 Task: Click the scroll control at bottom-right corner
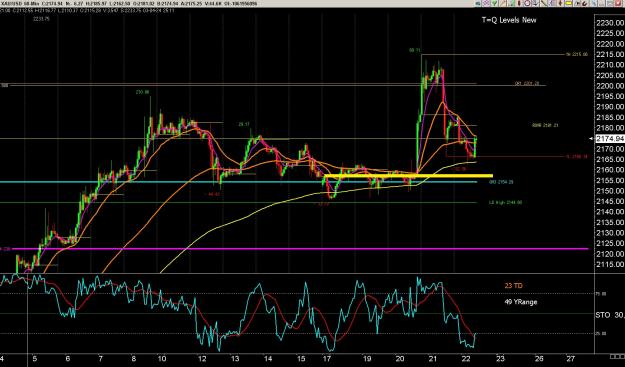coord(617,356)
